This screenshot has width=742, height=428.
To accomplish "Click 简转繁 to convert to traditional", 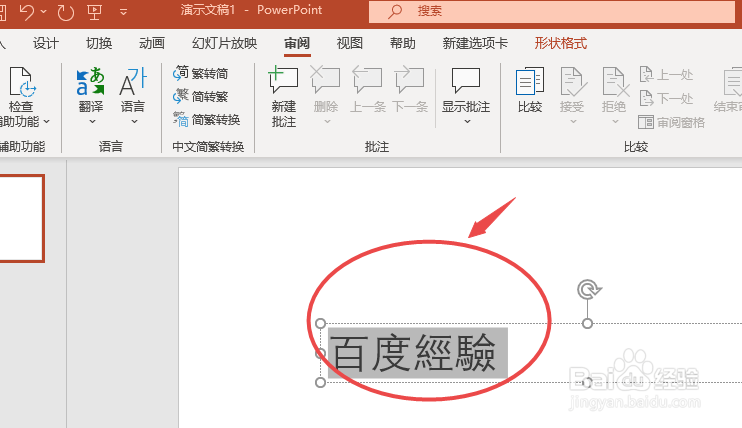I will pos(201,97).
